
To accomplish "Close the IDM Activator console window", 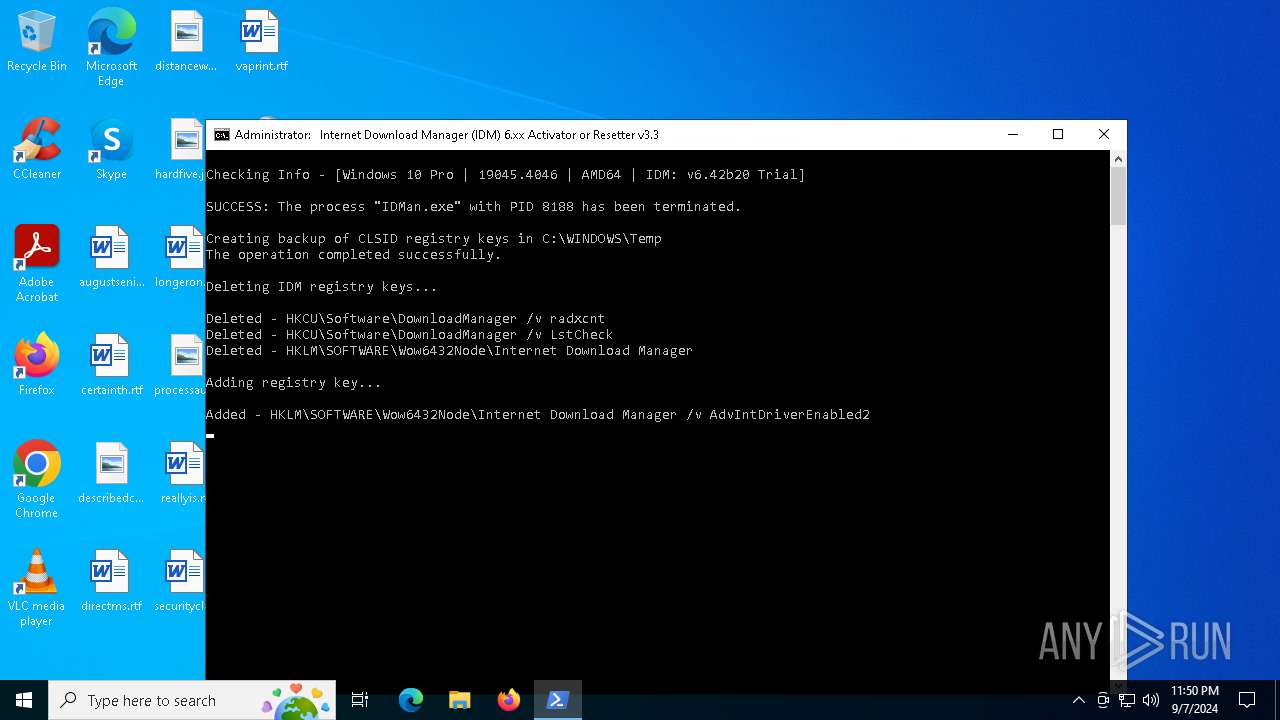I will click(x=1104, y=135).
